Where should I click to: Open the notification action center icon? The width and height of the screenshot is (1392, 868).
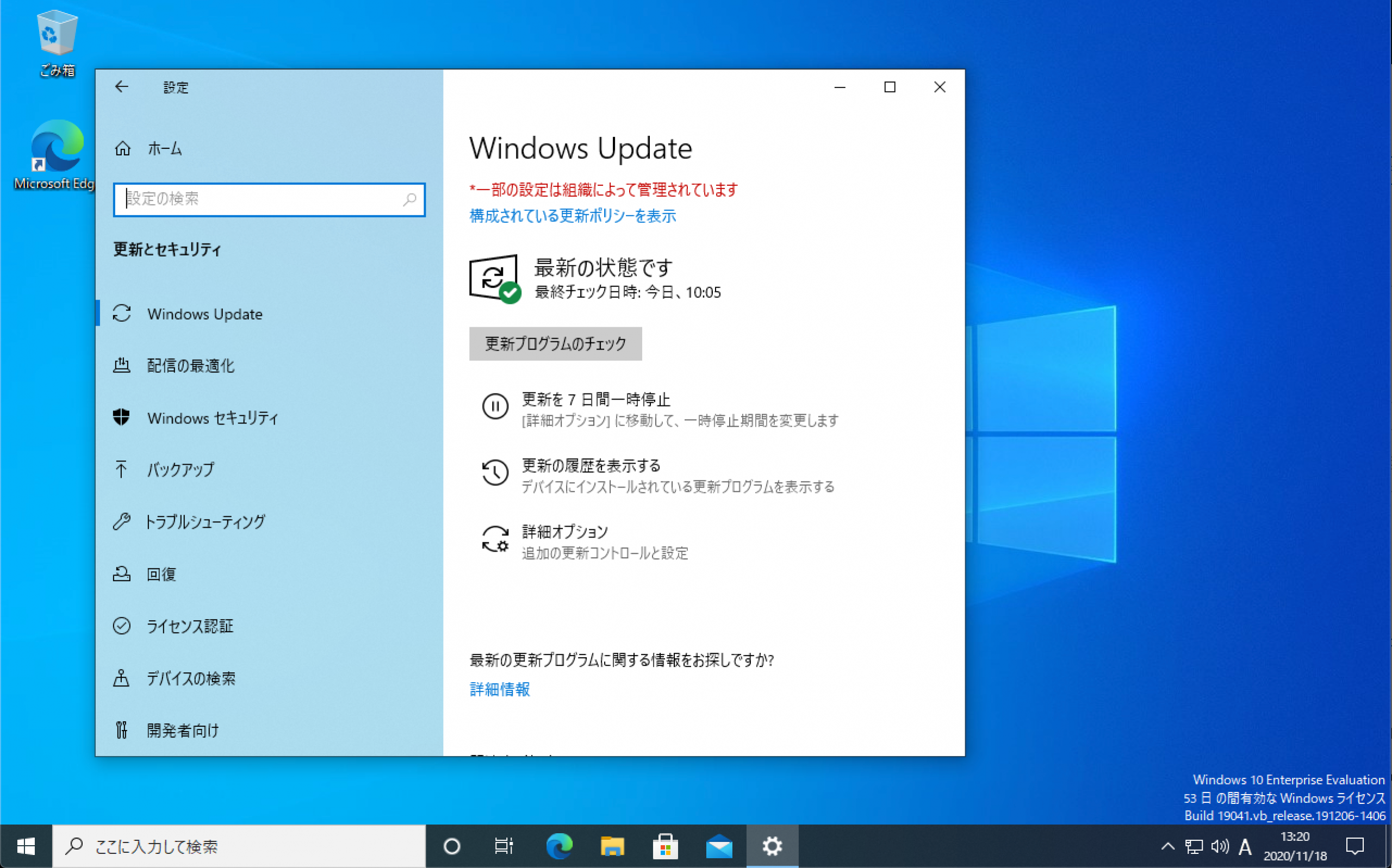[1355, 846]
